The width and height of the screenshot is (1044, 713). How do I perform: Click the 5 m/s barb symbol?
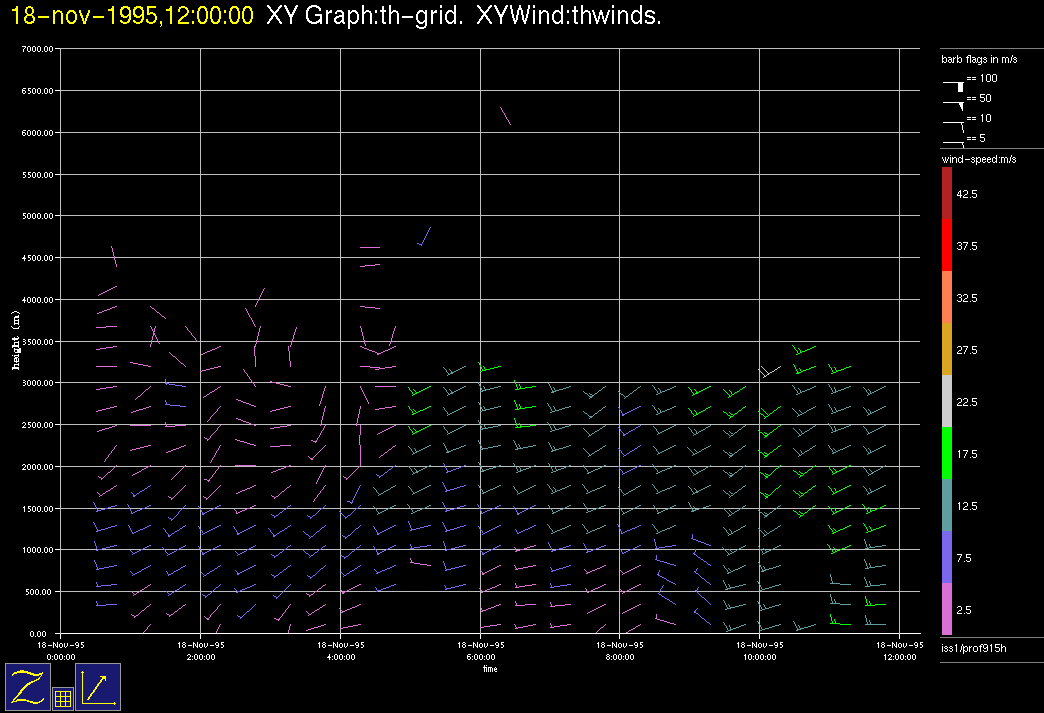[955, 143]
